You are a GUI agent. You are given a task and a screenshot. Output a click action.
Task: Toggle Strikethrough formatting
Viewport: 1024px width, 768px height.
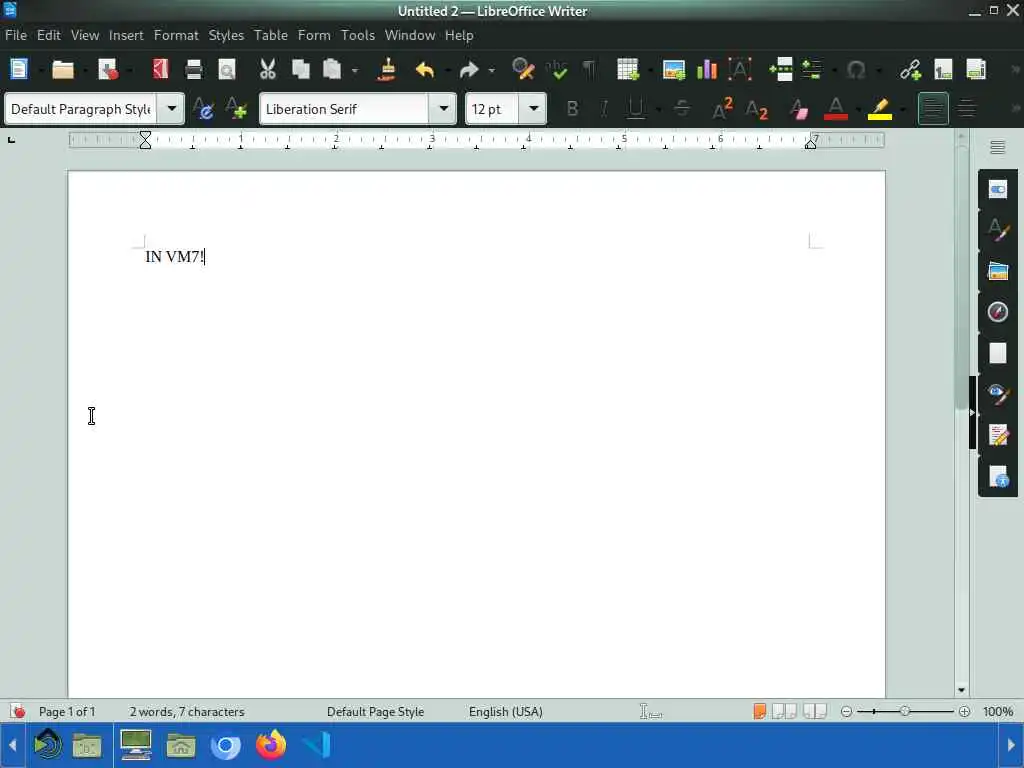coord(682,109)
